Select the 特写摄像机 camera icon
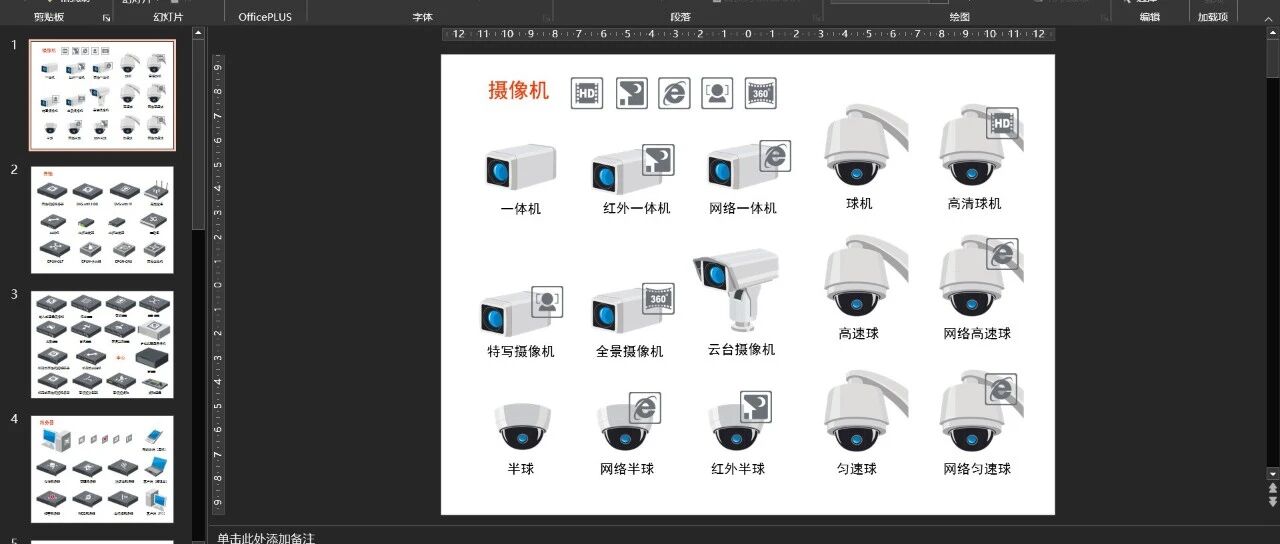The width and height of the screenshot is (1280, 544). (x=521, y=310)
